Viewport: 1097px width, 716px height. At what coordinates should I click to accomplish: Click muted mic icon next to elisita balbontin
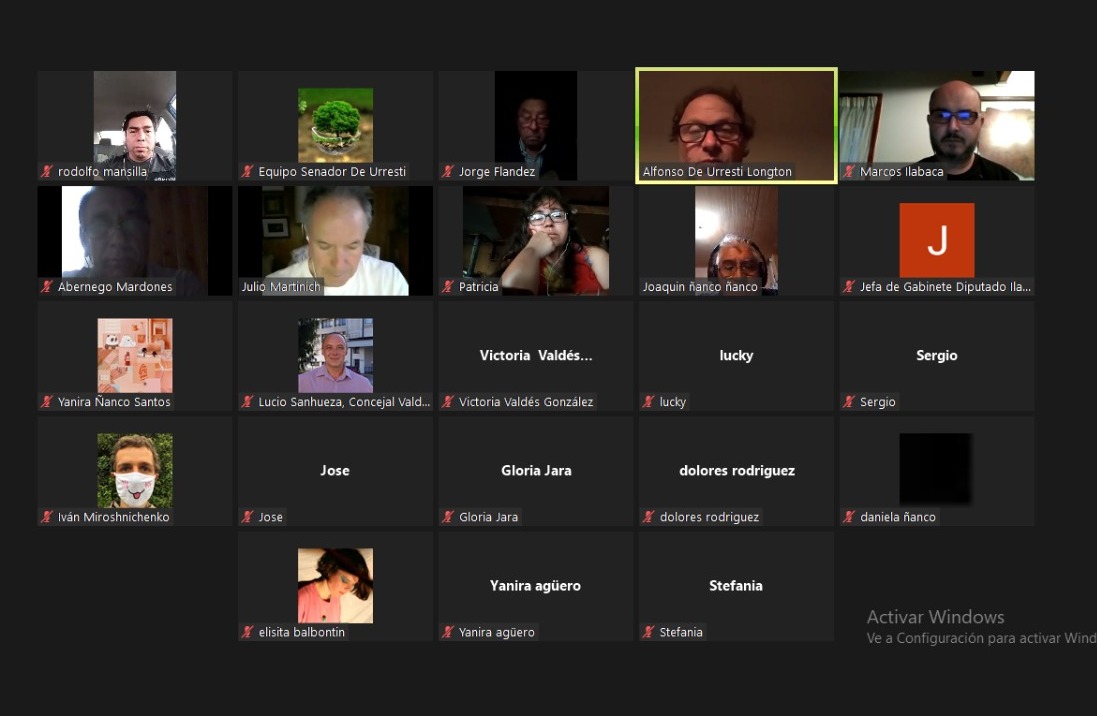[247, 632]
